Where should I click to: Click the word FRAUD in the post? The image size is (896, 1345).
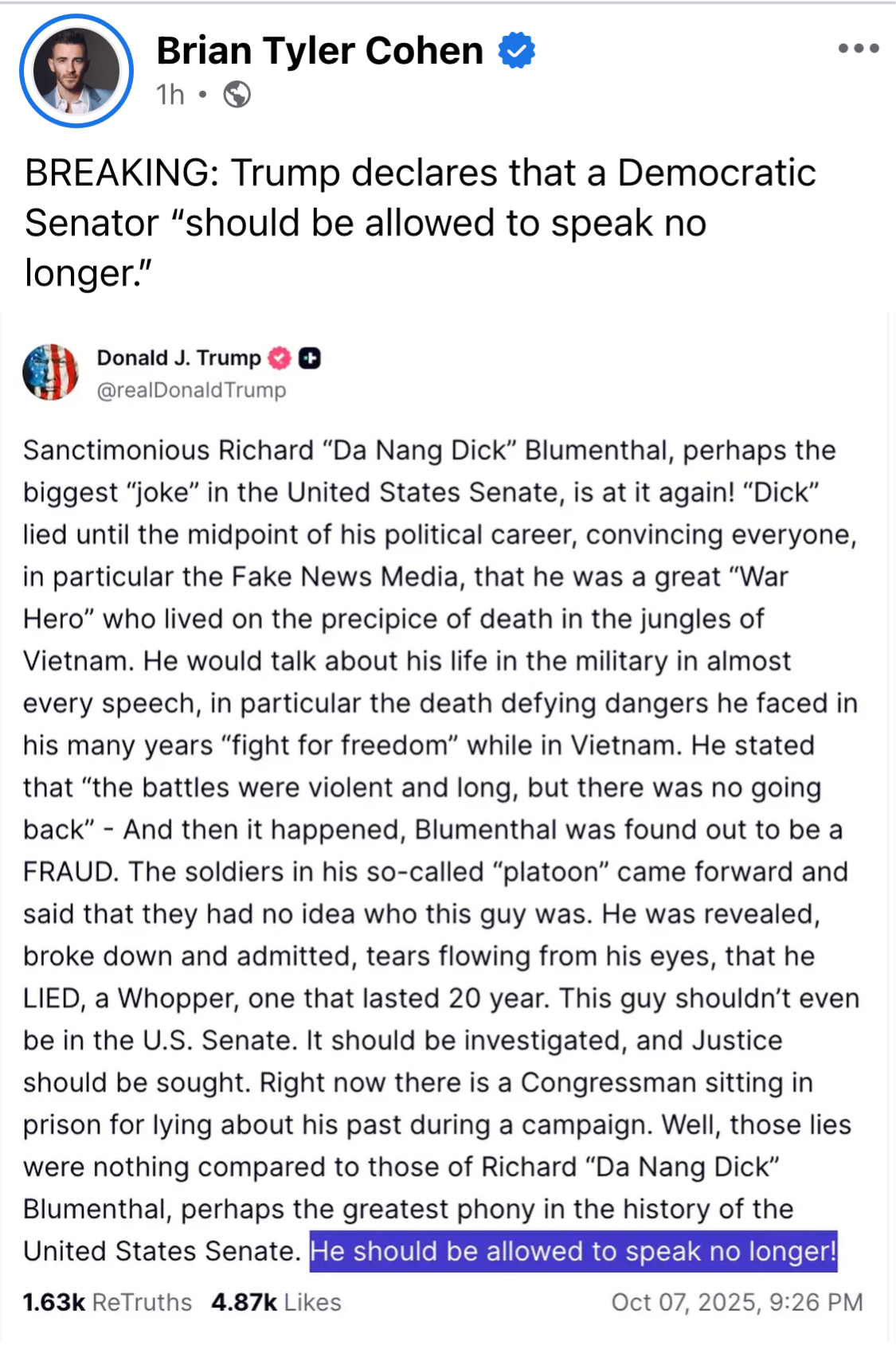click(x=70, y=871)
